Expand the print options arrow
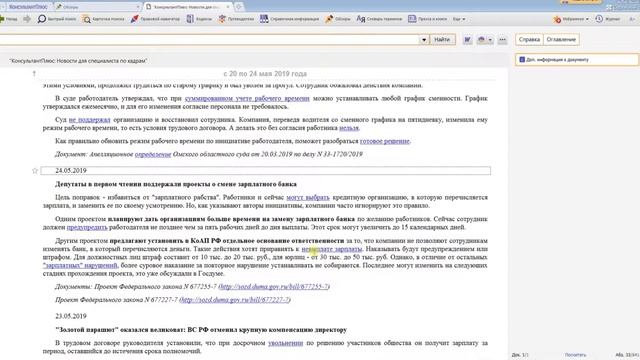 (490, 40)
